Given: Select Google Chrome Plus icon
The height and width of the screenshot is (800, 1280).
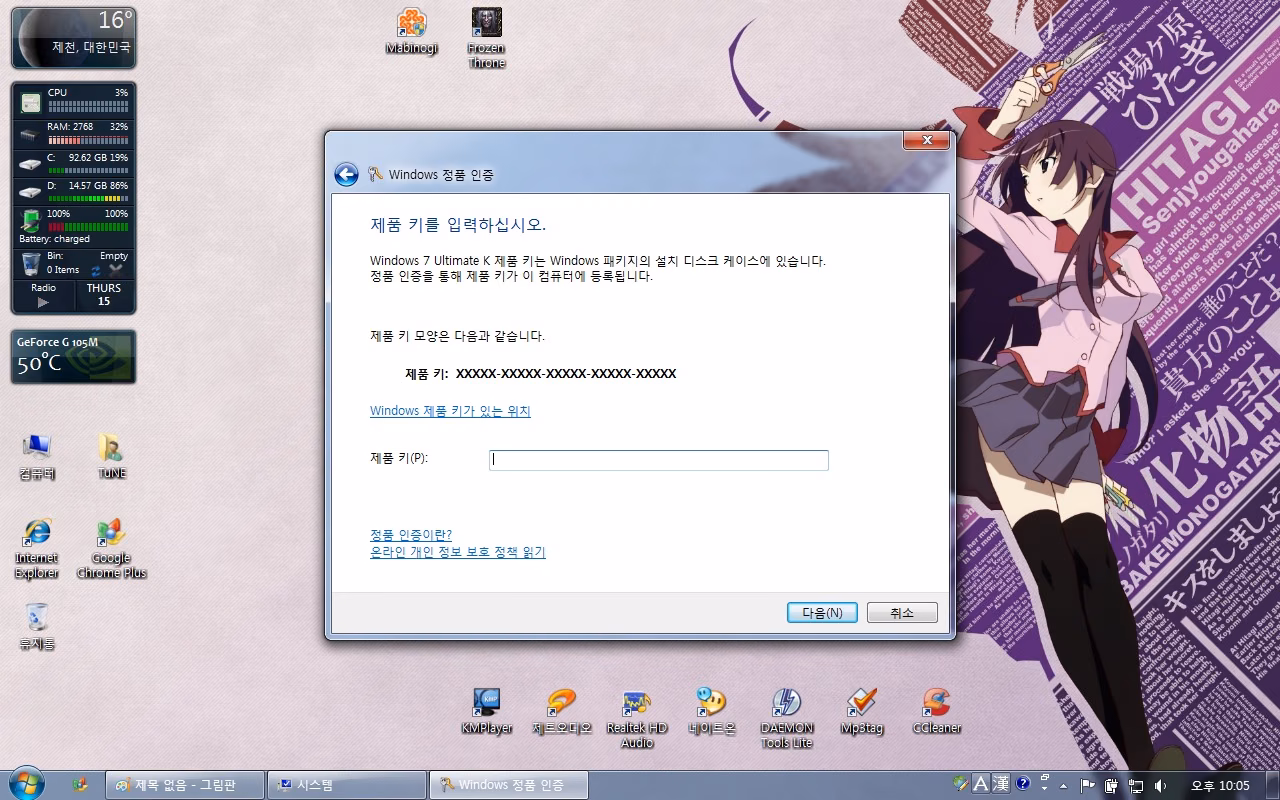Looking at the screenshot, I should (x=111, y=549).
